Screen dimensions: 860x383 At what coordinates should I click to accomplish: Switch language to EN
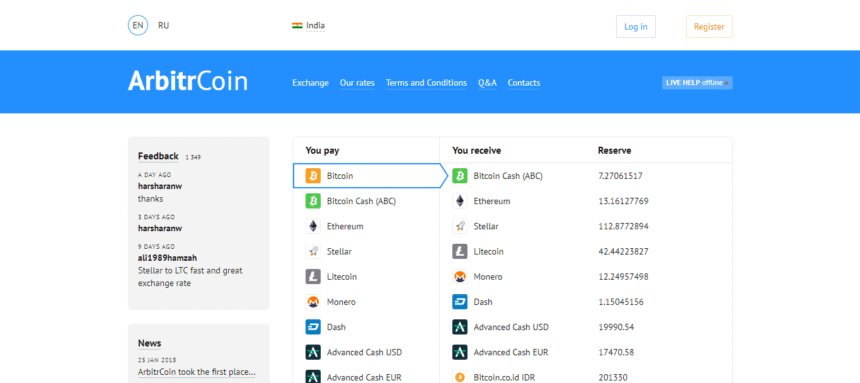[x=138, y=26]
